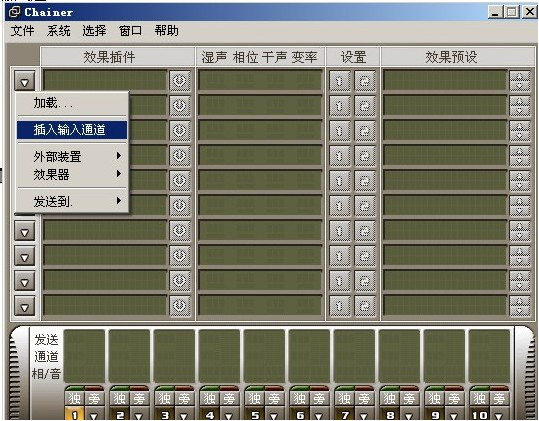Click the power icon in slot row 8
This screenshot has height=421, width=539.
click(x=180, y=256)
